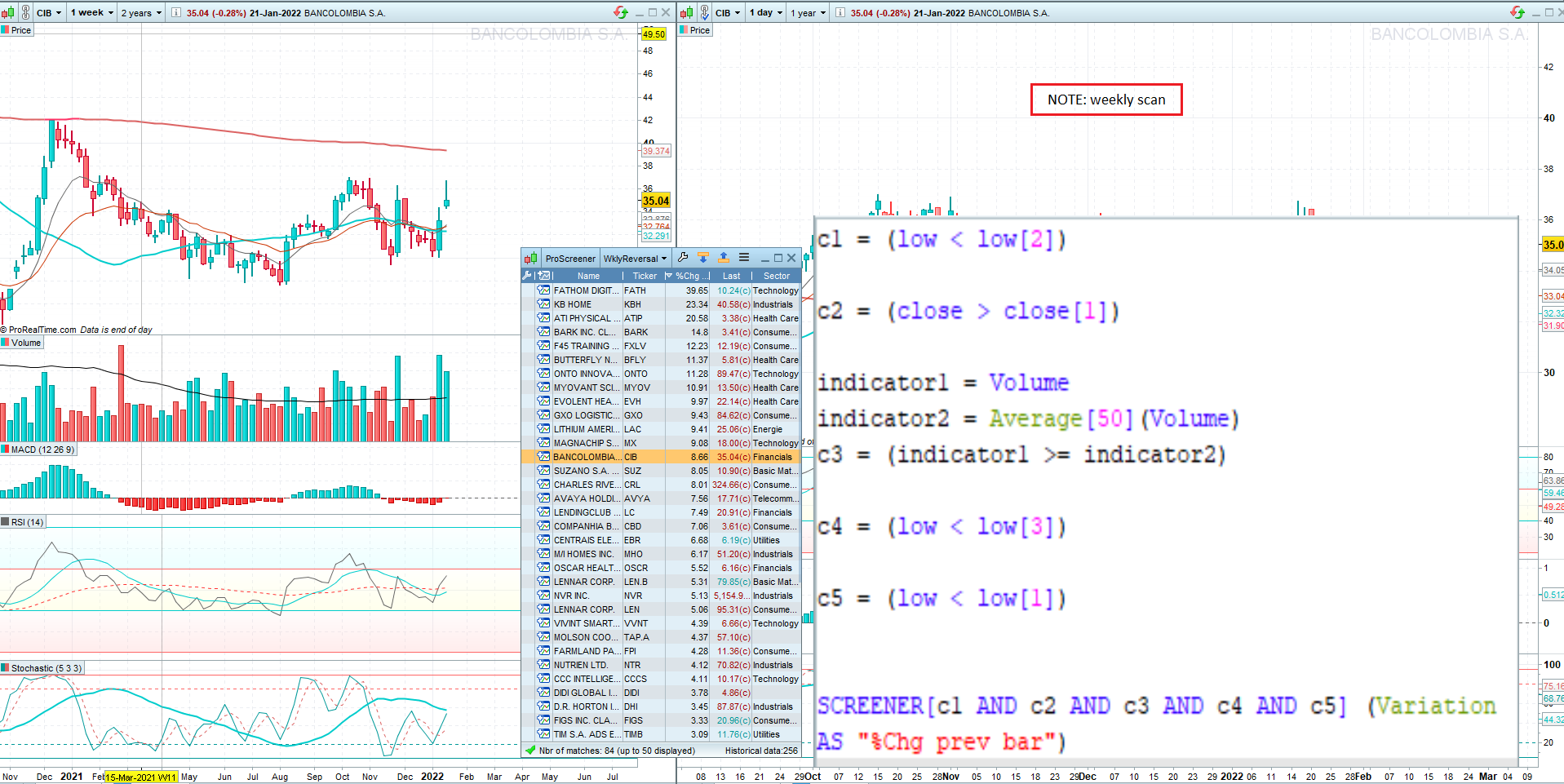Open chart icon for MOLSON COO row
Image resolution: width=1564 pixels, height=784 pixels.
543,637
